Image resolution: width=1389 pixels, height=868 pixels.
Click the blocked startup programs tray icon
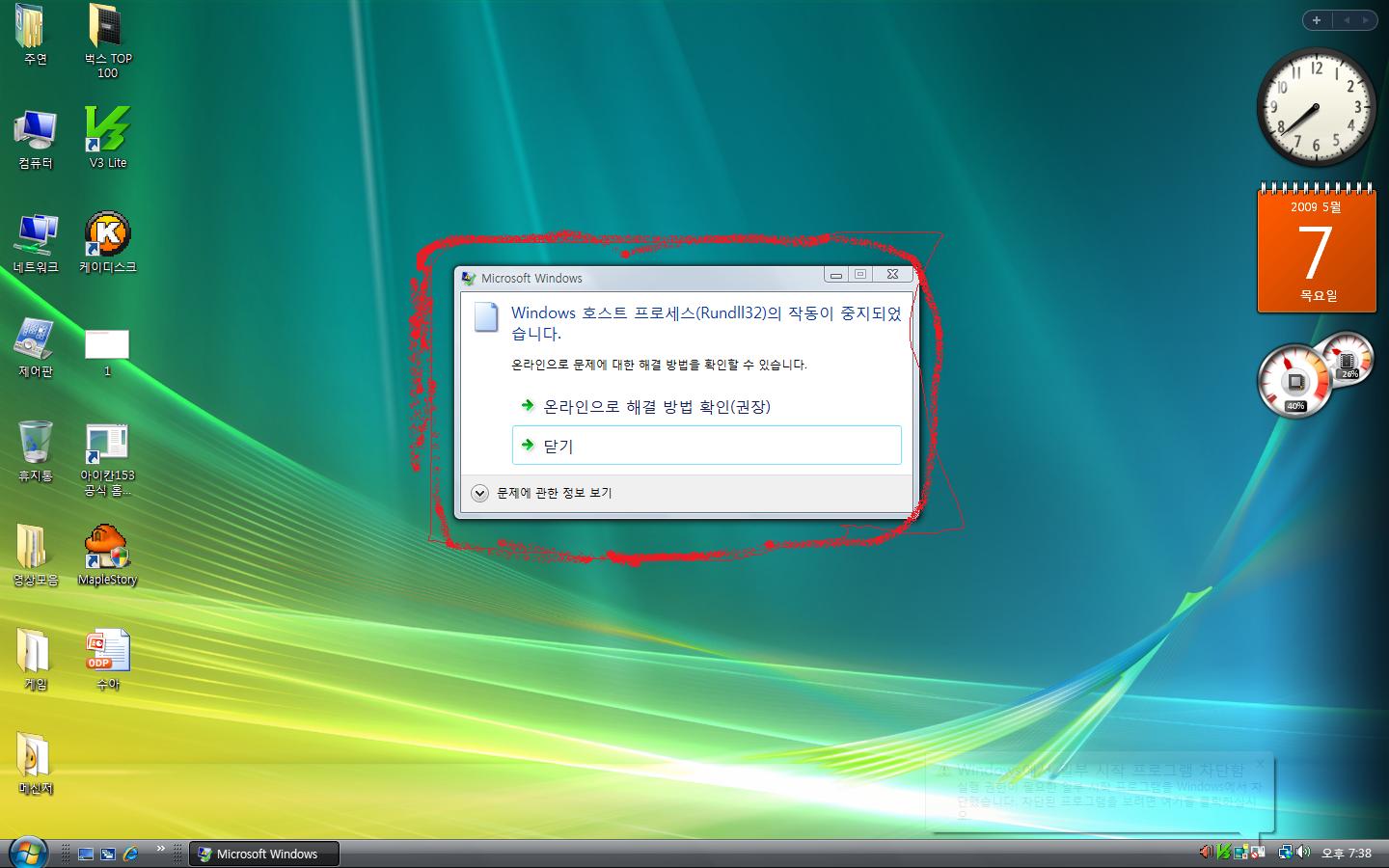coord(1258,852)
